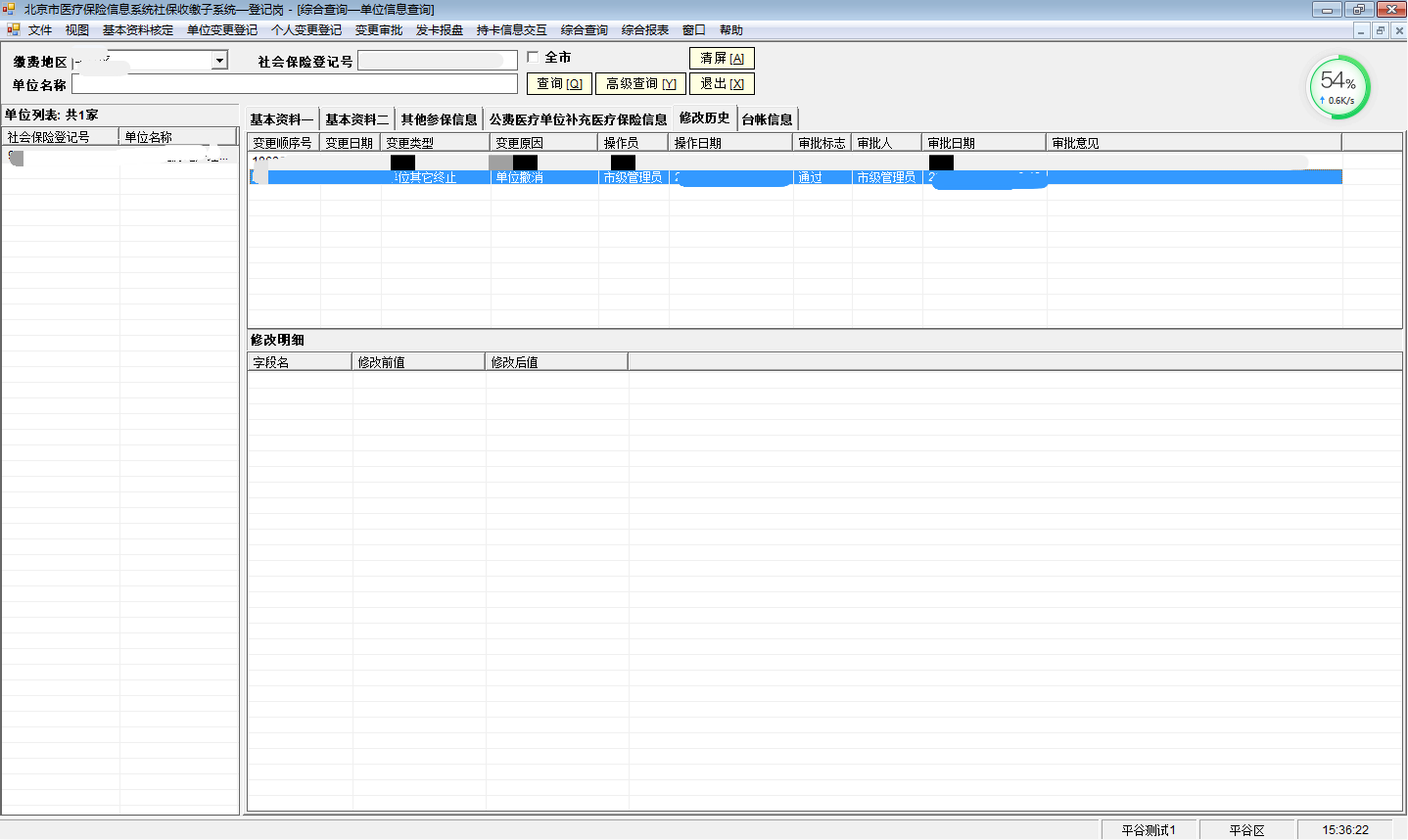Open the 综合查询 menu
This screenshot has width=1408, height=840.
(584, 30)
